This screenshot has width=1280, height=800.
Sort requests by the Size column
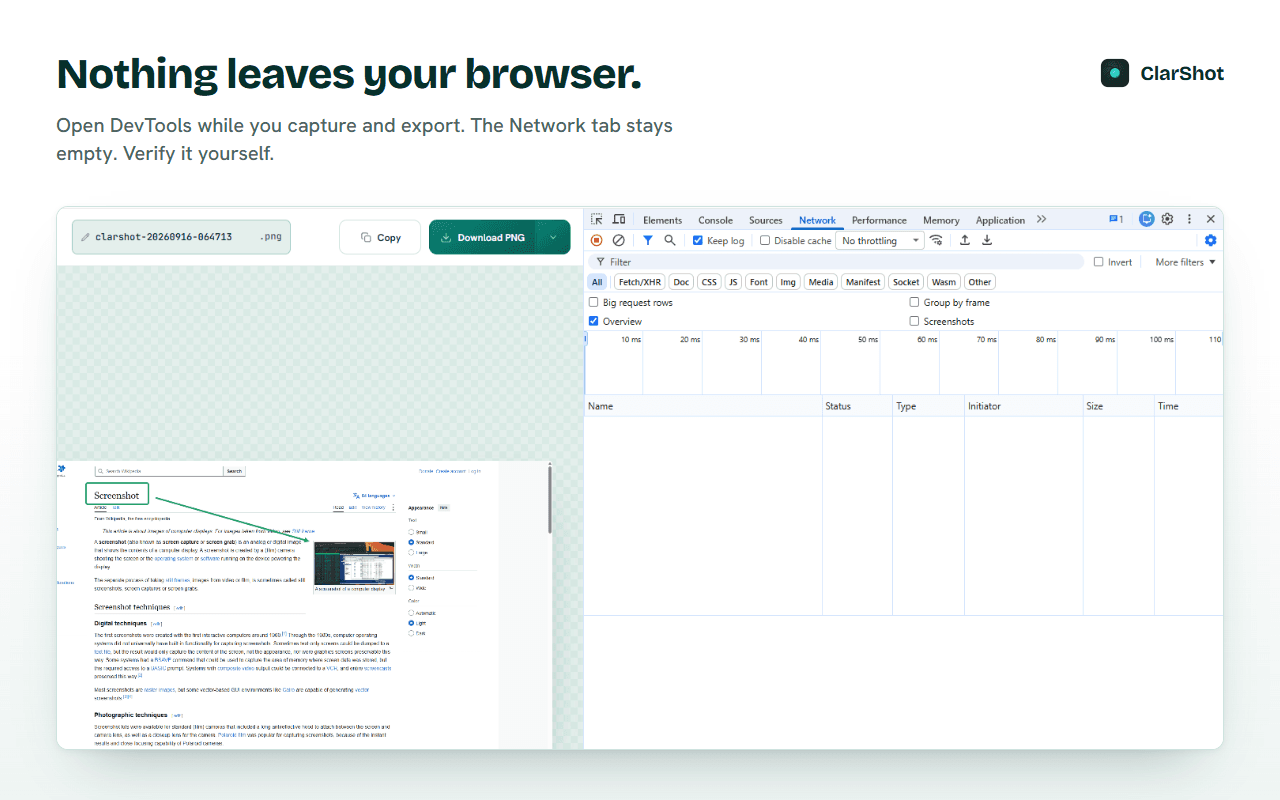pos(1119,406)
